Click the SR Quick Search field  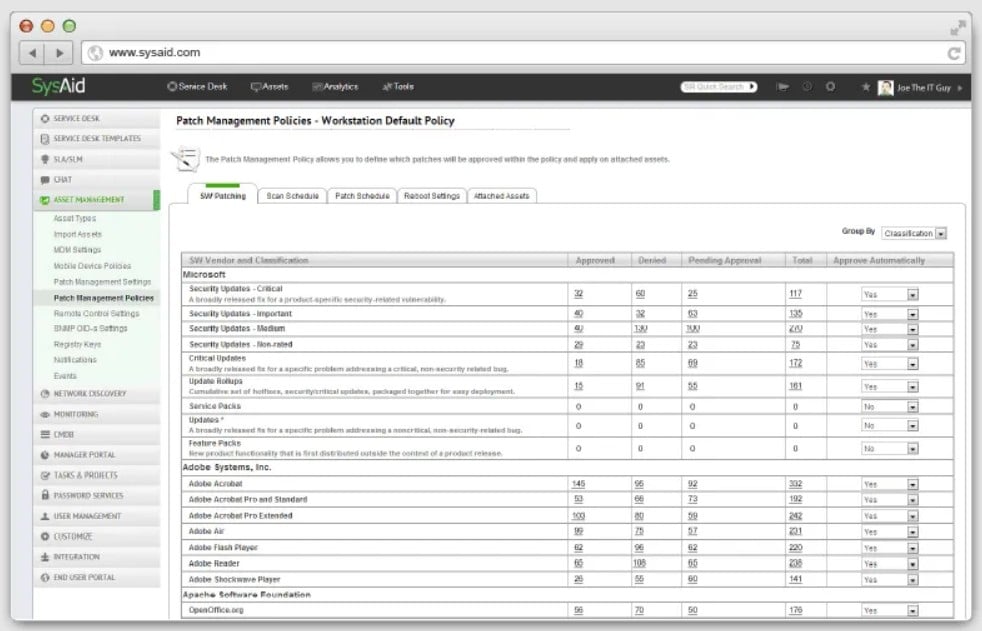tap(718, 86)
